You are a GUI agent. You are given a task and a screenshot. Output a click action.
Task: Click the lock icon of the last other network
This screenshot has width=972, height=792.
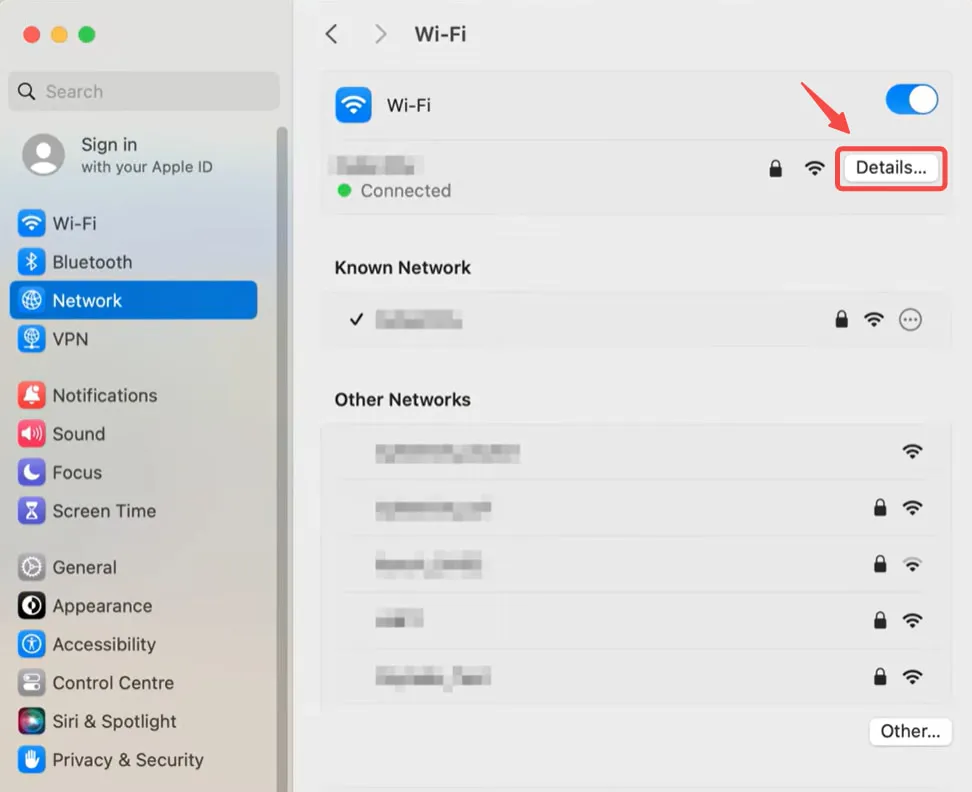(x=880, y=676)
